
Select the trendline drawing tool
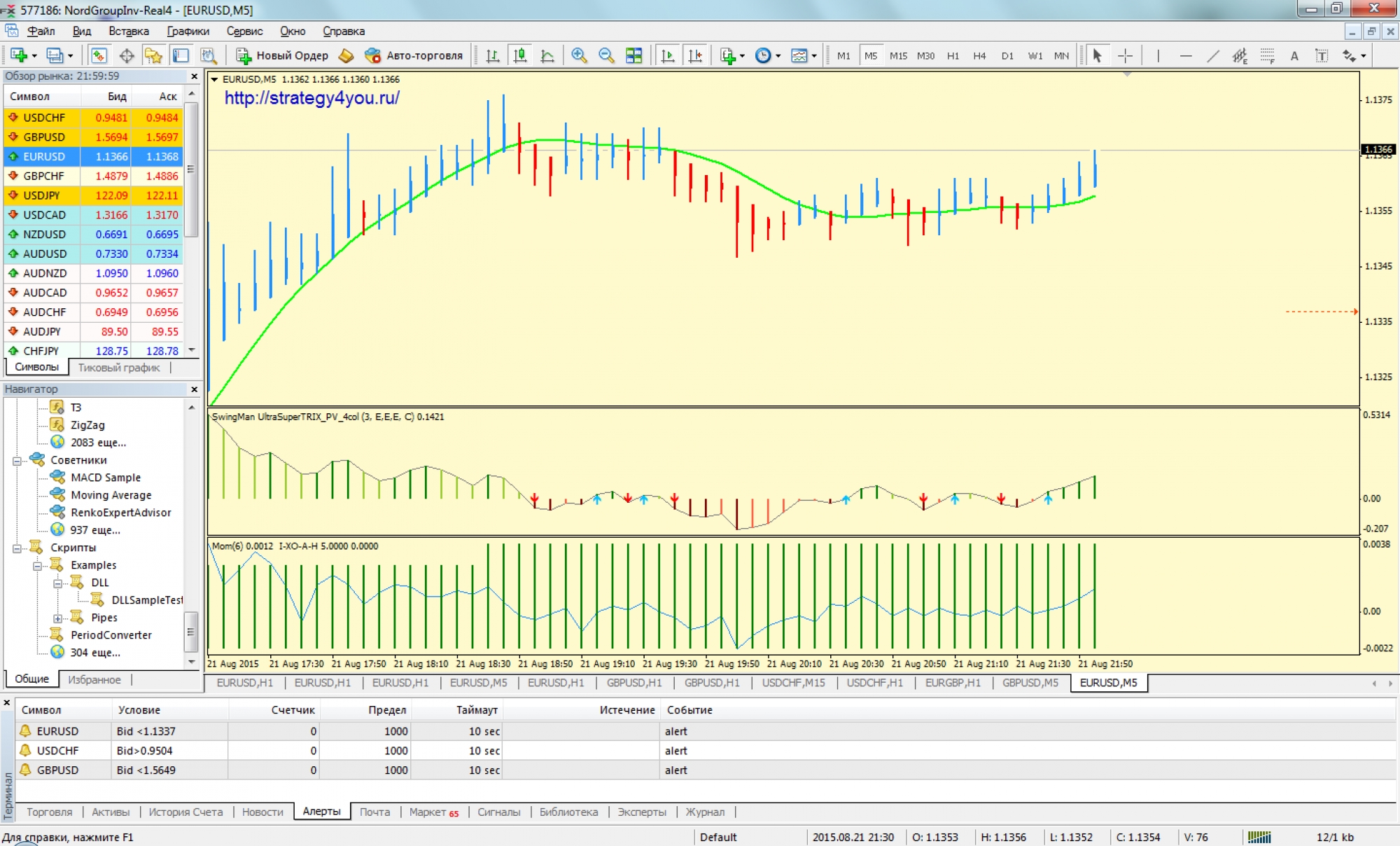(x=1212, y=55)
